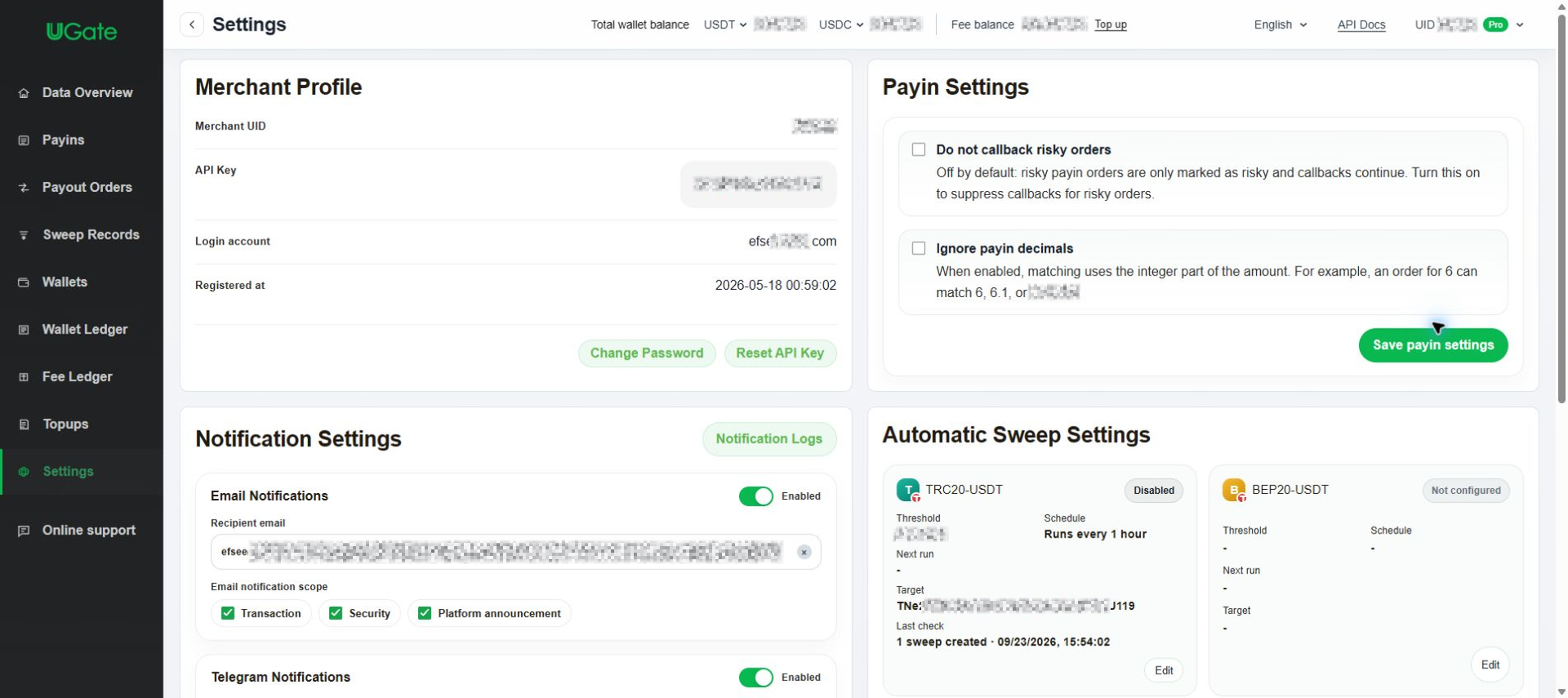1568x698 pixels.
Task: Click the green Pro badge
Action: [1496, 24]
